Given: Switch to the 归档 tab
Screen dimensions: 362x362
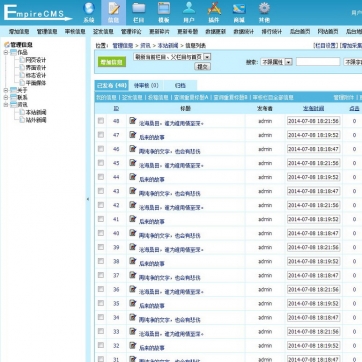Looking at the screenshot, I should [x=180, y=85].
